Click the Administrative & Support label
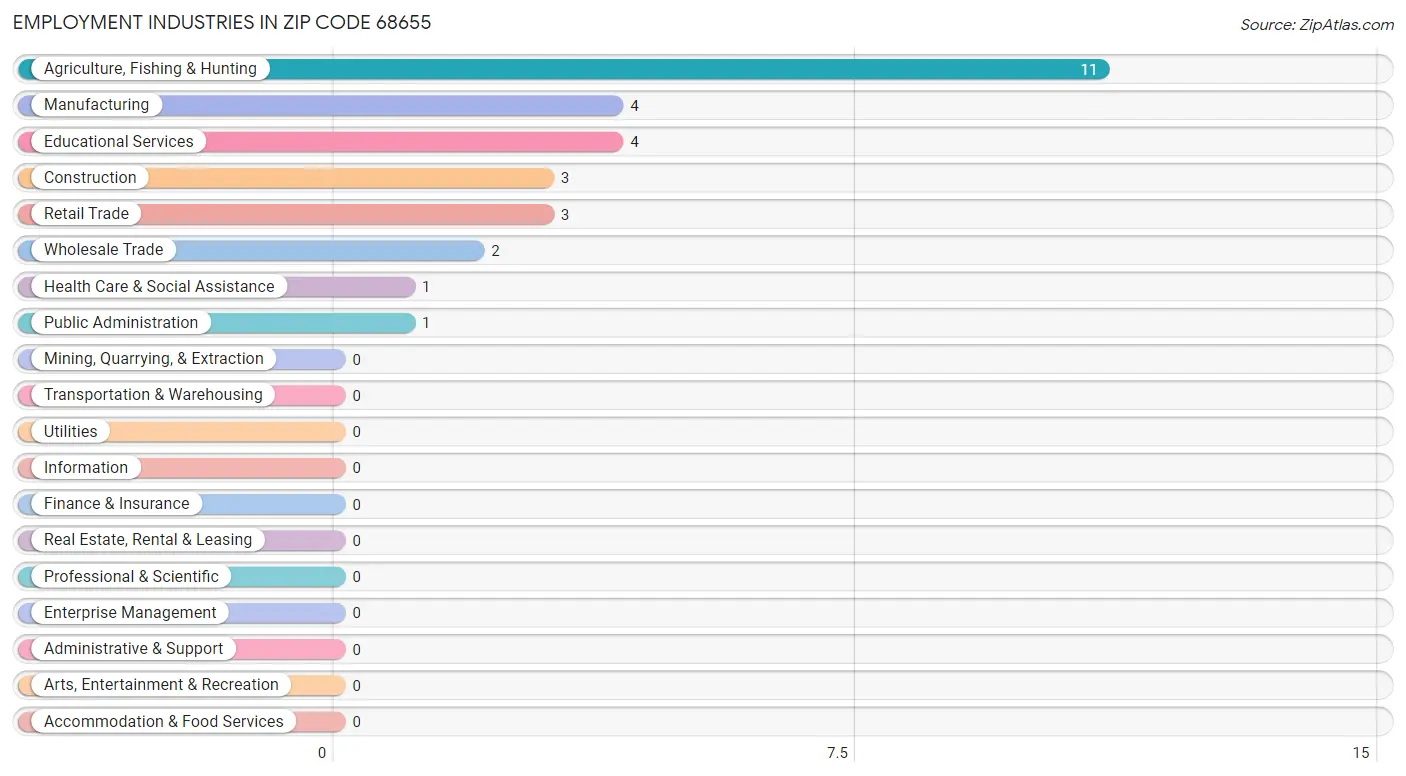This screenshot has height=776, width=1406. 134,648
